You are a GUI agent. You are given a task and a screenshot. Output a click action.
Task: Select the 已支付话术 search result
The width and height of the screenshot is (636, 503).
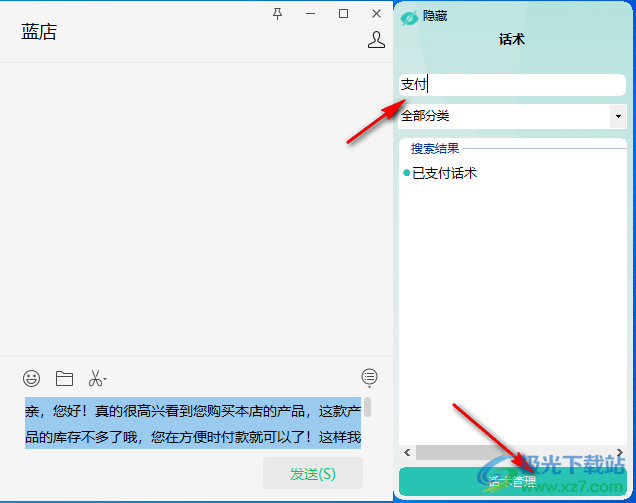(445, 173)
